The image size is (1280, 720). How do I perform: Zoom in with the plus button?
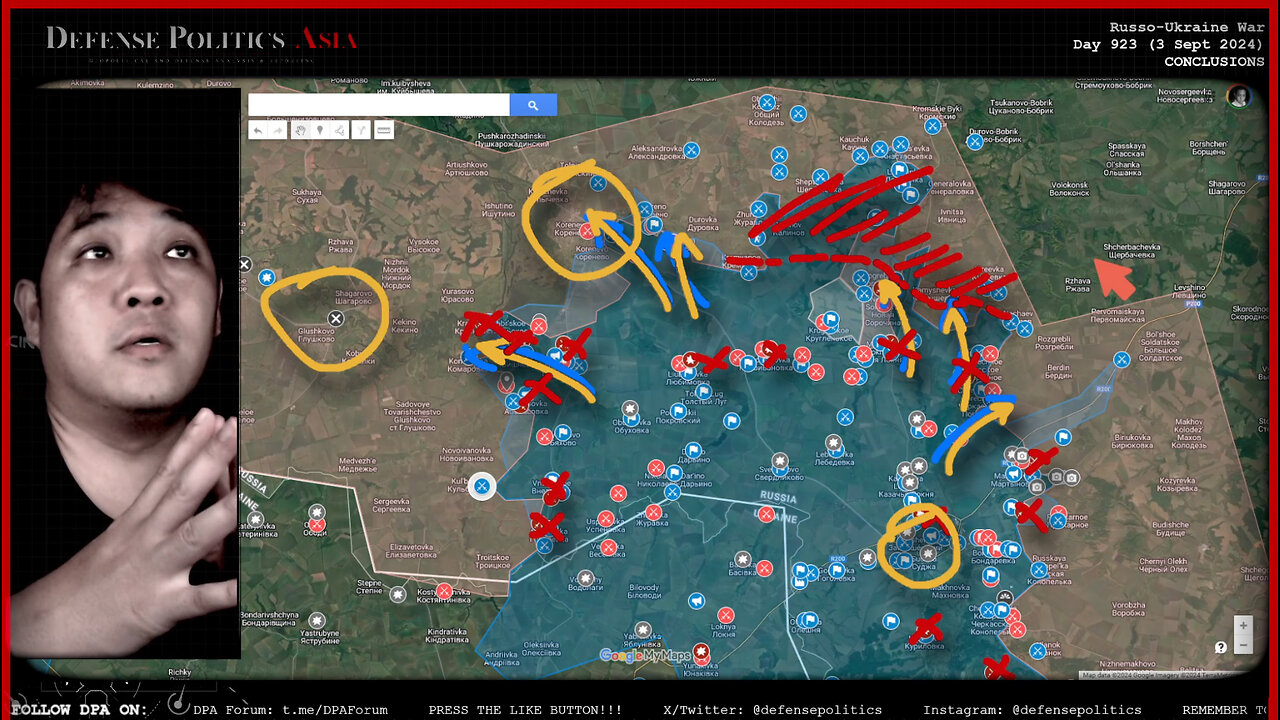[x=1243, y=625]
